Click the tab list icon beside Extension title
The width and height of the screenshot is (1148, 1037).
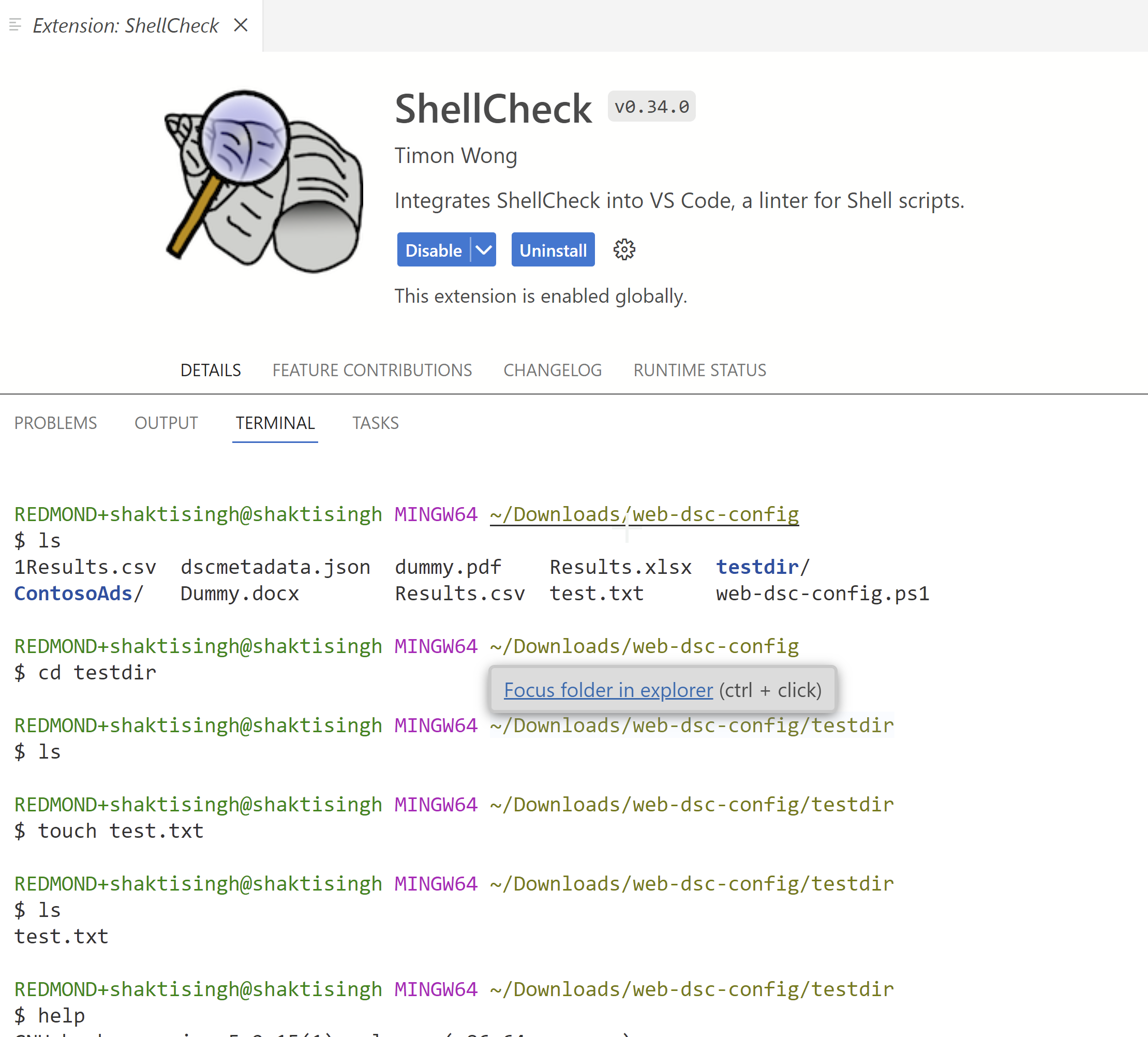click(16, 25)
